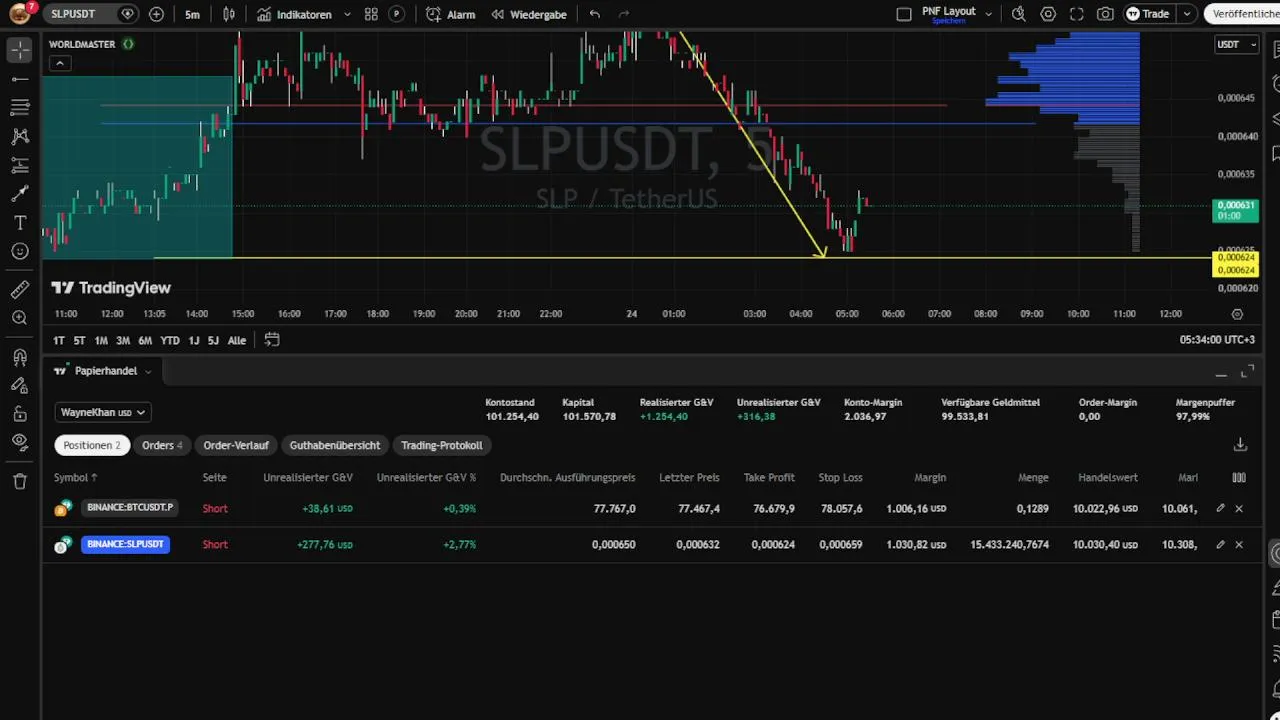The width and height of the screenshot is (1280, 720).
Task: Toggle visibility of all drawings
Action: pos(20,442)
